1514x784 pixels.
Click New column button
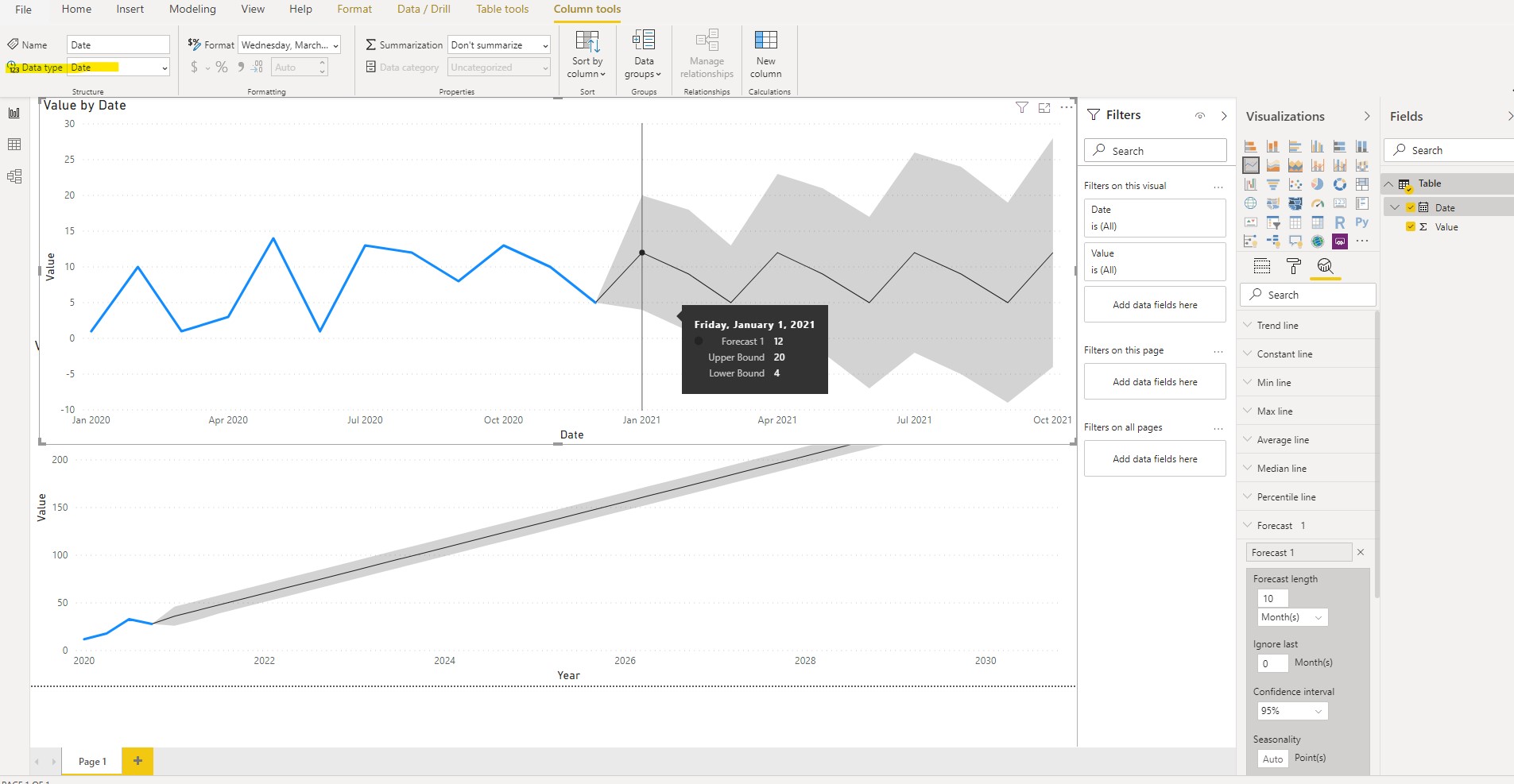766,54
